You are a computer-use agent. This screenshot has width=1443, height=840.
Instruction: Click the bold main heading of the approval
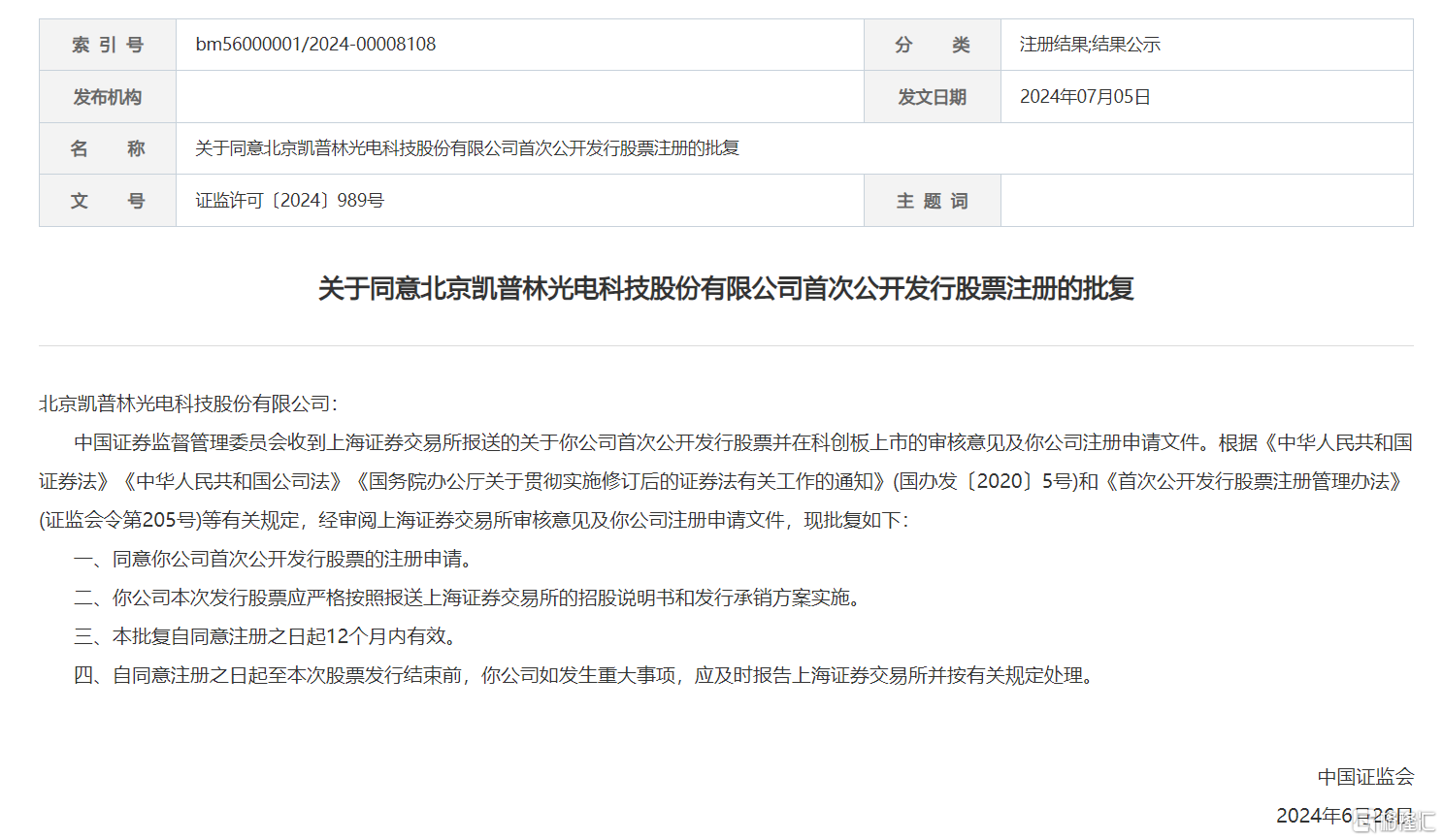click(x=726, y=289)
